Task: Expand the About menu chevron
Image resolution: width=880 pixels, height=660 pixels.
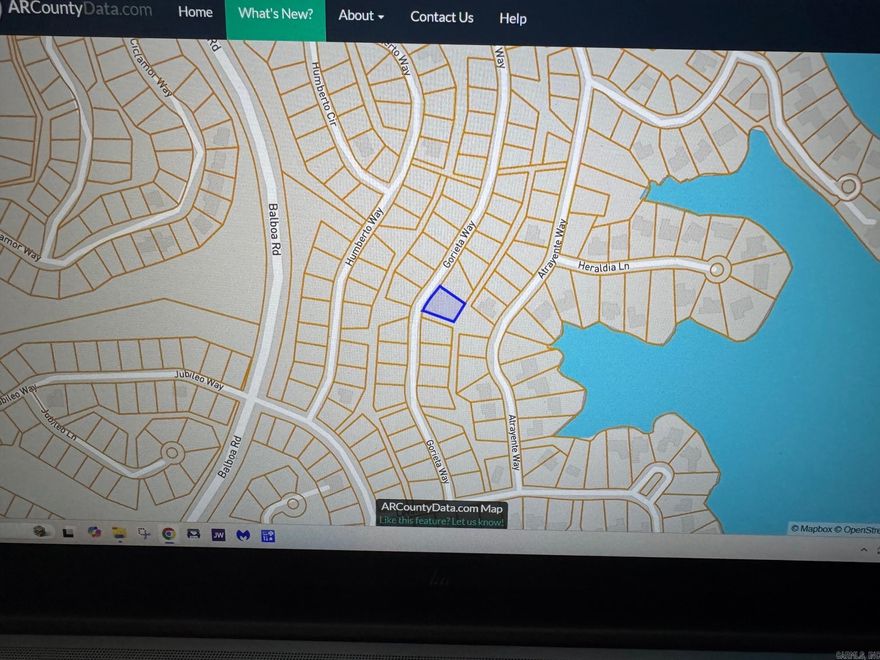Action: [x=381, y=18]
